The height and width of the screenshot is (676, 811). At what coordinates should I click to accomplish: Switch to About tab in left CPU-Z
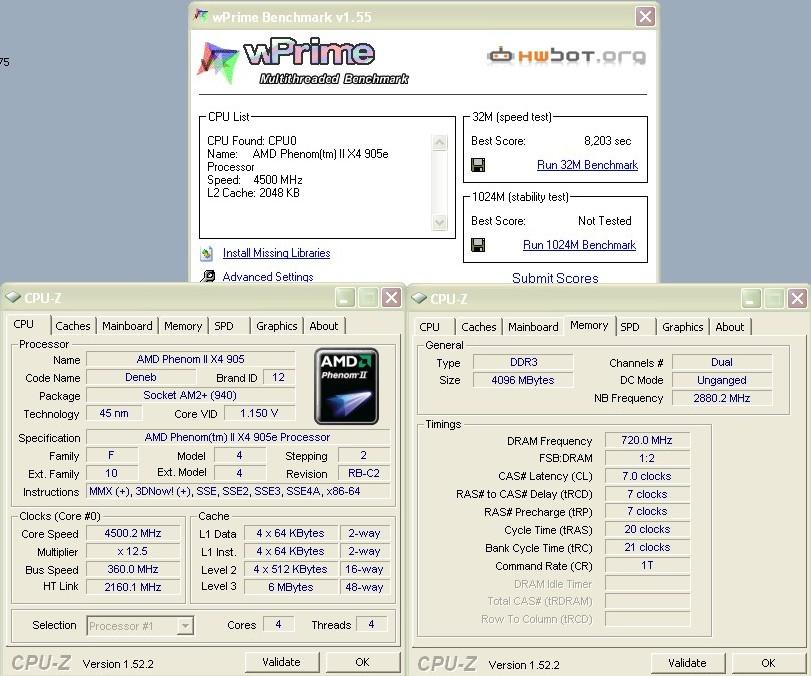pos(324,326)
